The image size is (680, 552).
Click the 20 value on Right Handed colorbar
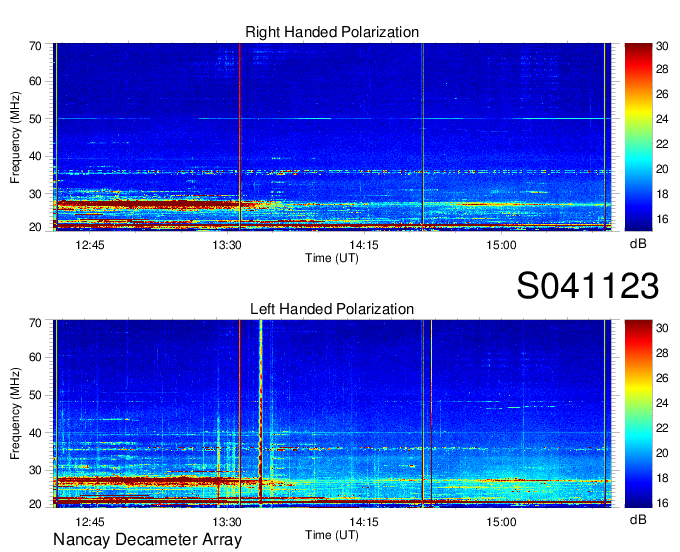(662, 169)
